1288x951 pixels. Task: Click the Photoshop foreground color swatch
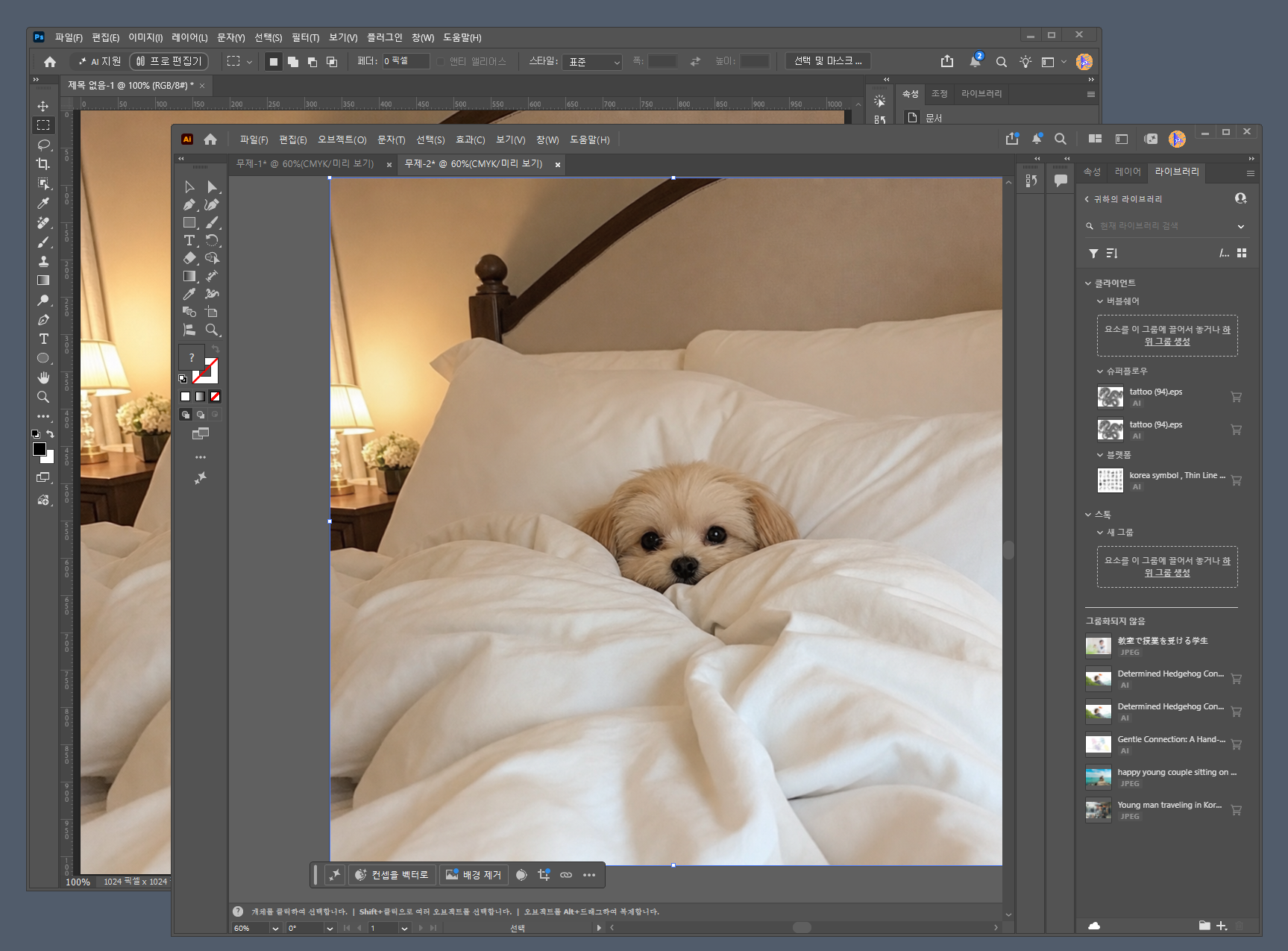coord(40,449)
